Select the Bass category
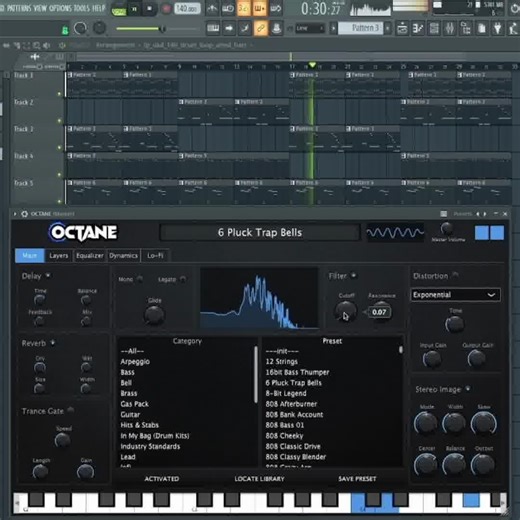Screen dimensions: 520x520 pos(128,372)
